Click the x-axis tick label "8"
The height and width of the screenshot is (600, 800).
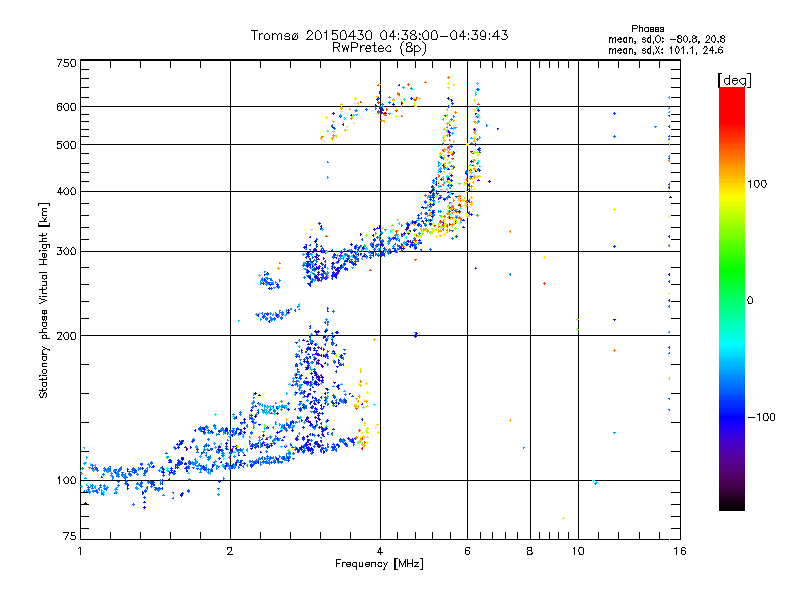click(x=530, y=551)
